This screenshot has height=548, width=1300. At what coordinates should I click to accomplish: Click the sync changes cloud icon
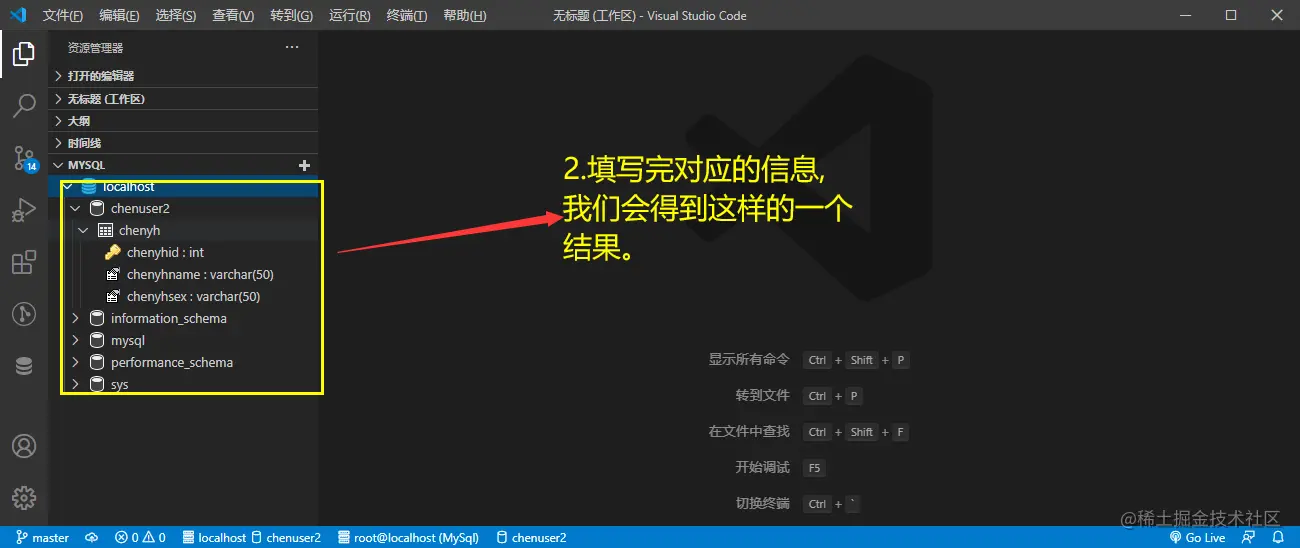[x=92, y=538]
